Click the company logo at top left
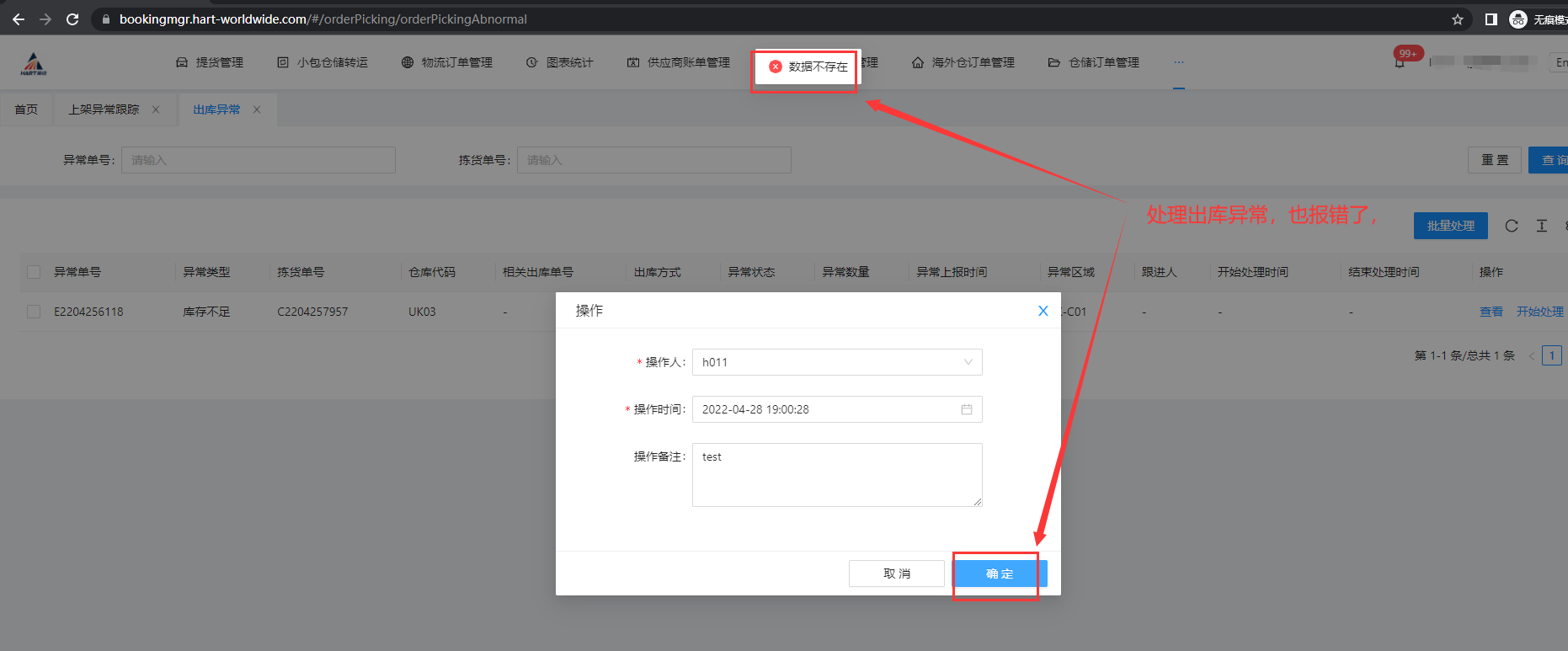 point(34,63)
